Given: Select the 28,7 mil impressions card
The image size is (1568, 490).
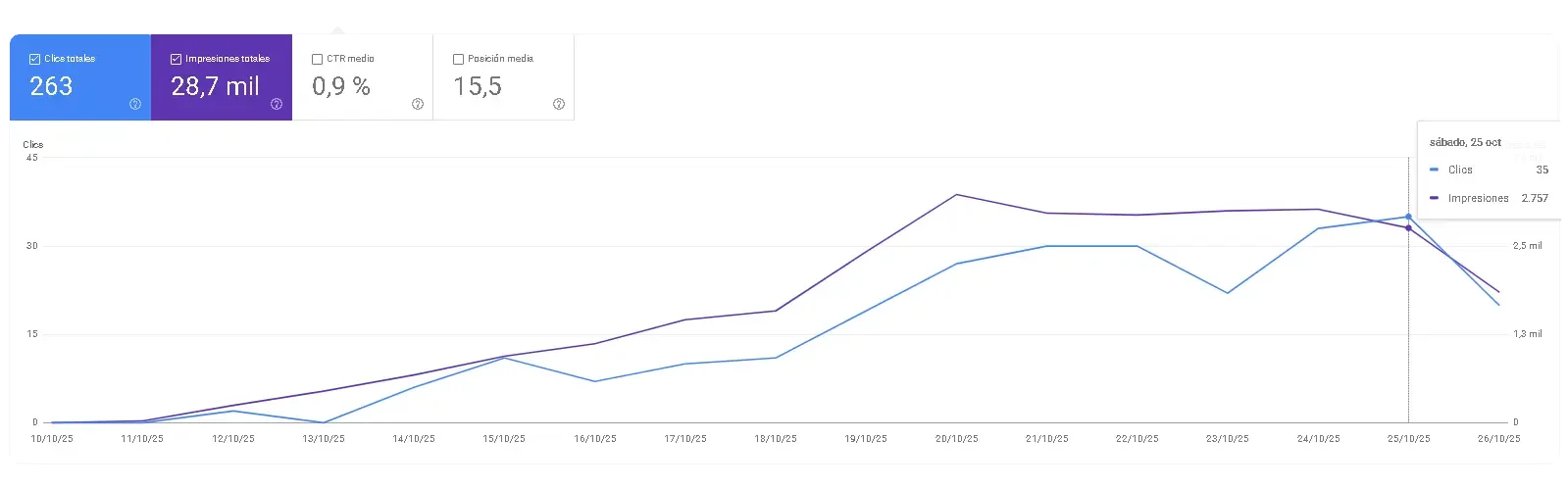Looking at the screenshot, I should pos(222,77).
